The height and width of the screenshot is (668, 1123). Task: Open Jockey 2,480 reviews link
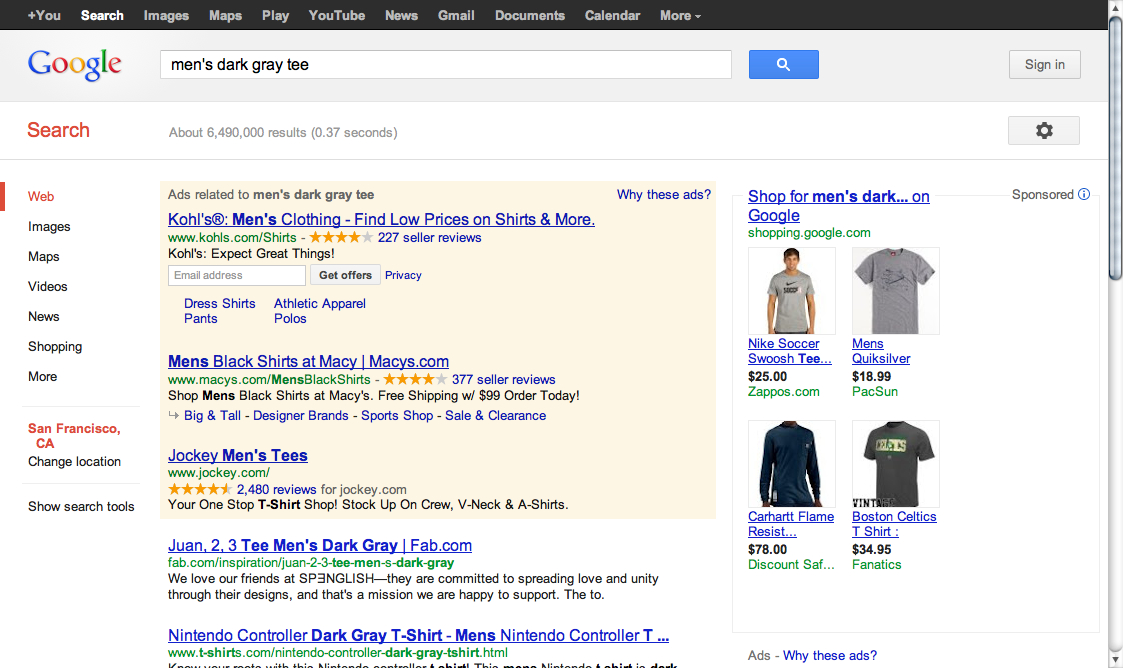tap(276, 490)
